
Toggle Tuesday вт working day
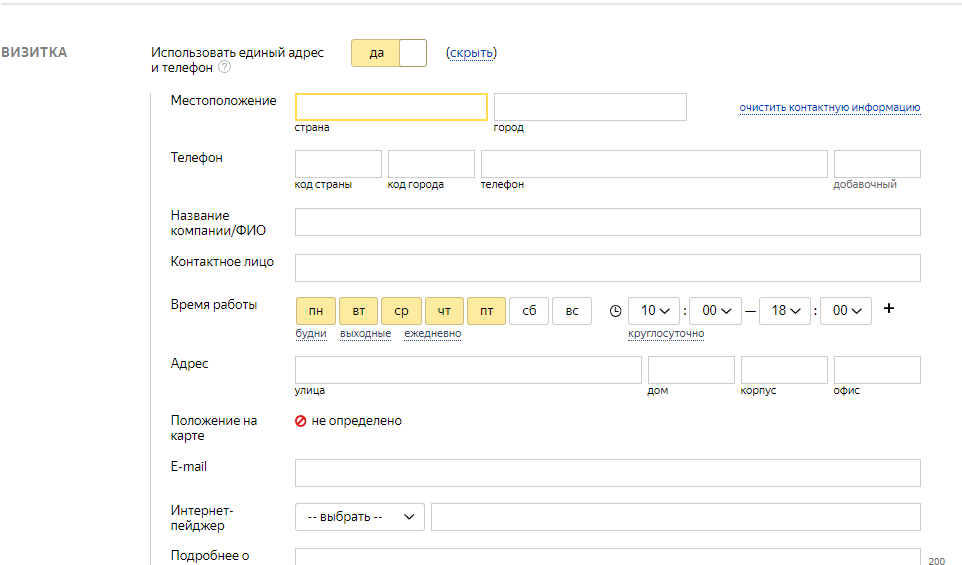(359, 311)
